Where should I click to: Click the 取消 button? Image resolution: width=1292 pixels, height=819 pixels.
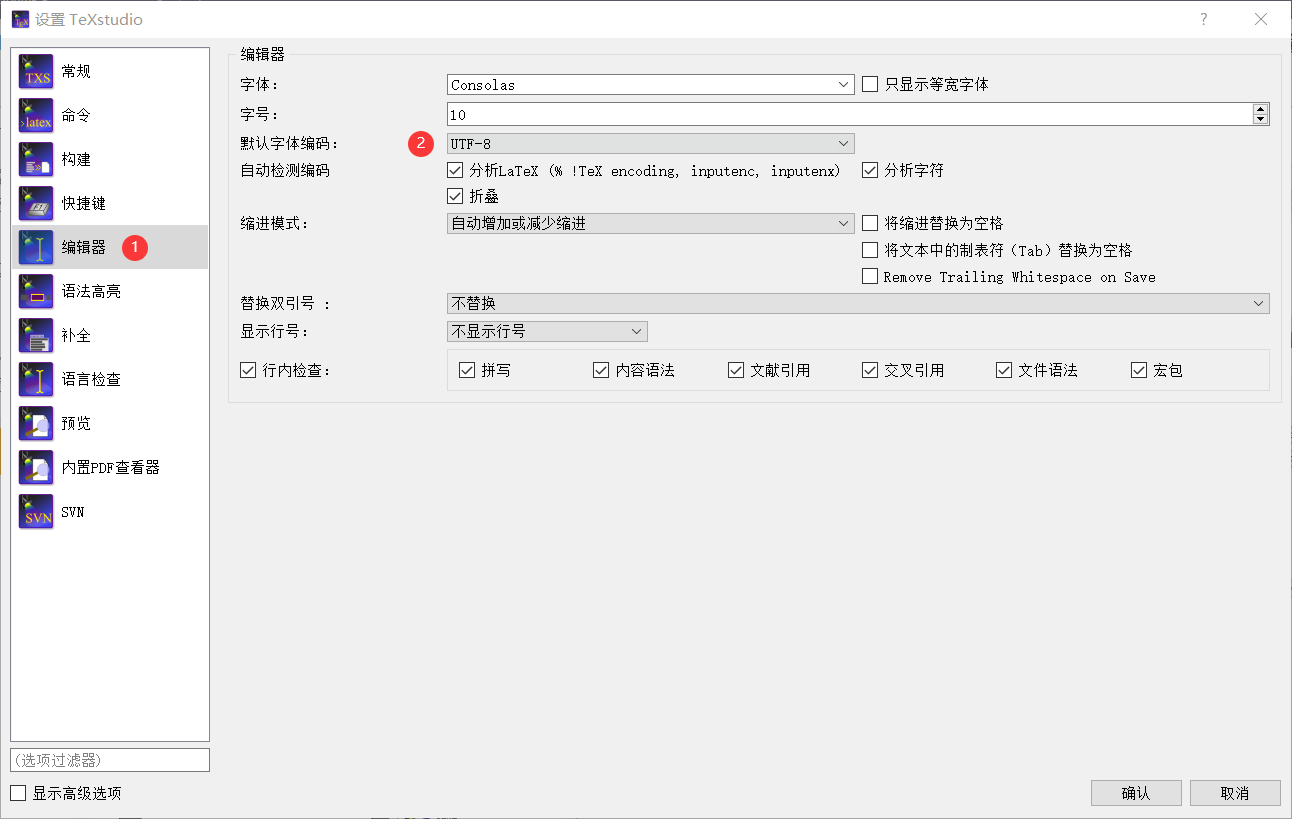1235,793
